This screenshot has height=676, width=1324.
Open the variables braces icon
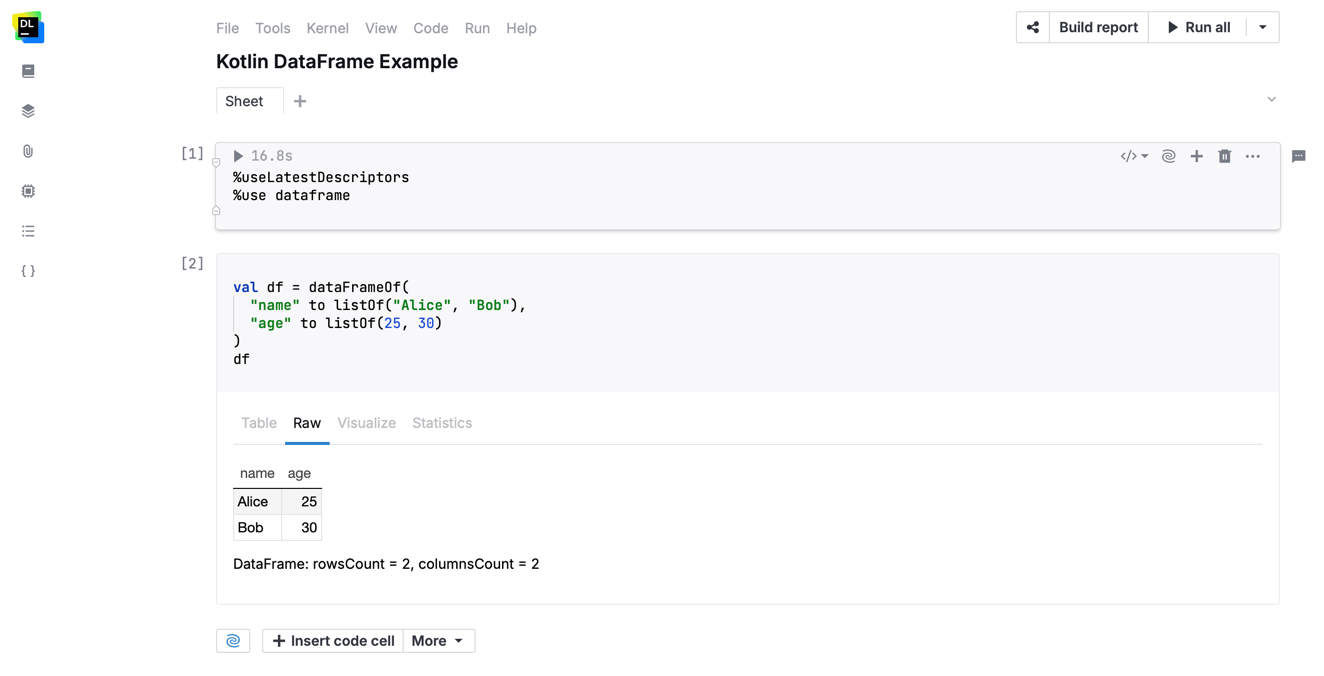28,271
